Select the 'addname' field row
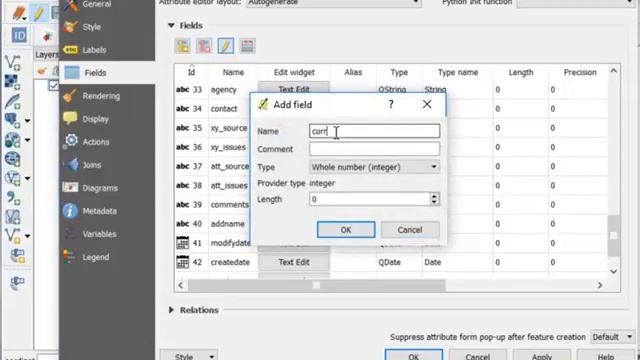This screenshot has height=360, width=640. 227,224
